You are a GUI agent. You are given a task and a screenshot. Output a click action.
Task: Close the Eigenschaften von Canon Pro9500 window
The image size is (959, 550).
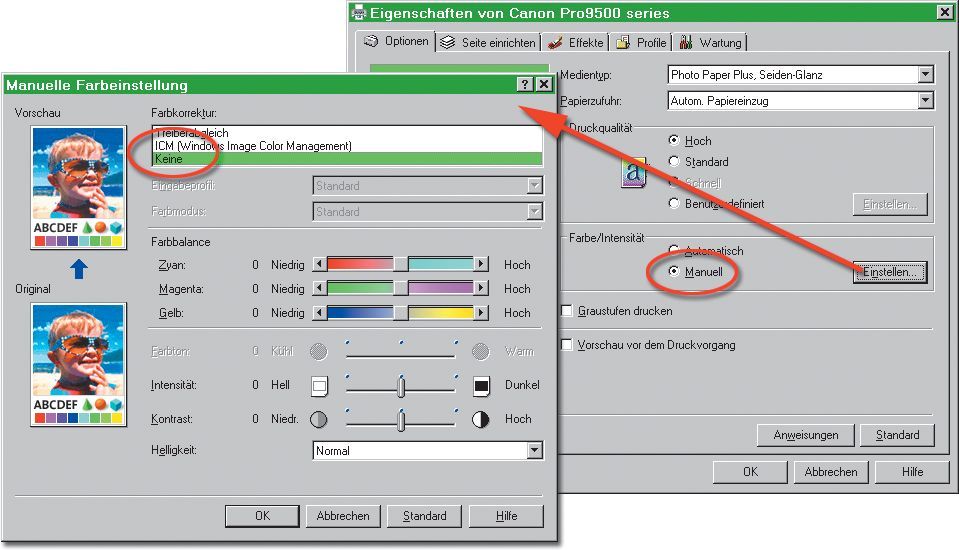pos(944,12)
